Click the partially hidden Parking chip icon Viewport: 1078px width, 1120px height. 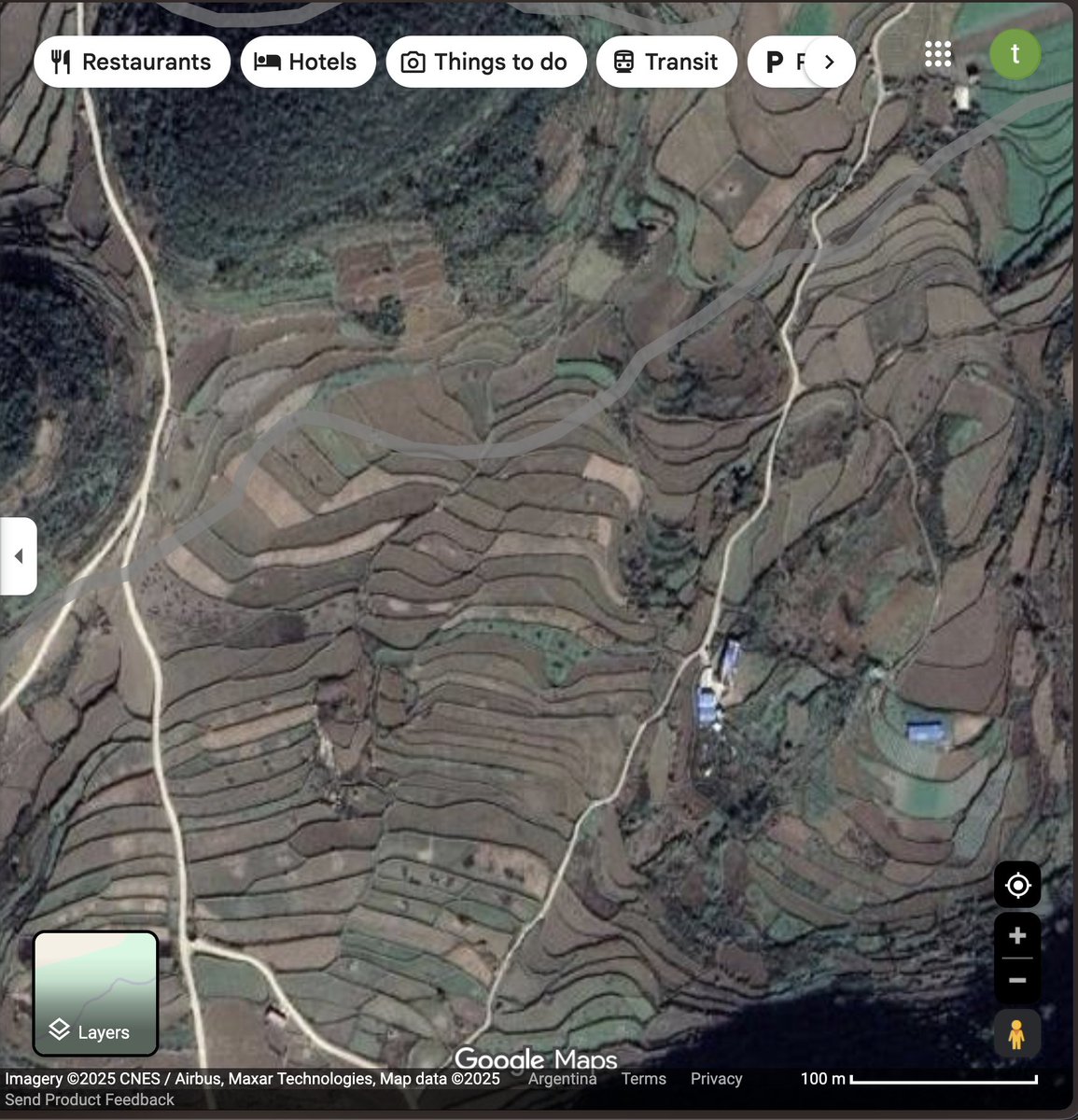pos(775,62)
